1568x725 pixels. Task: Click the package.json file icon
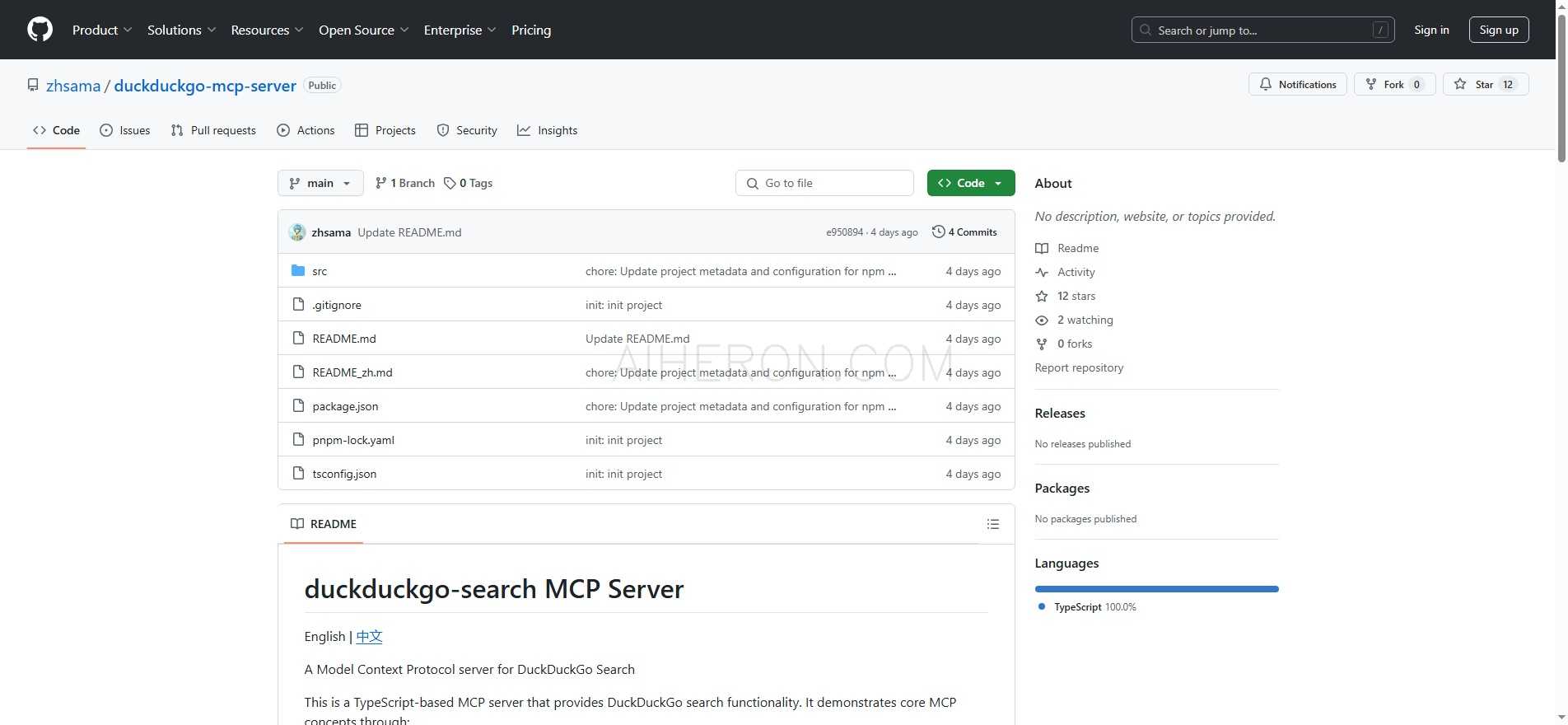[298, 406]
